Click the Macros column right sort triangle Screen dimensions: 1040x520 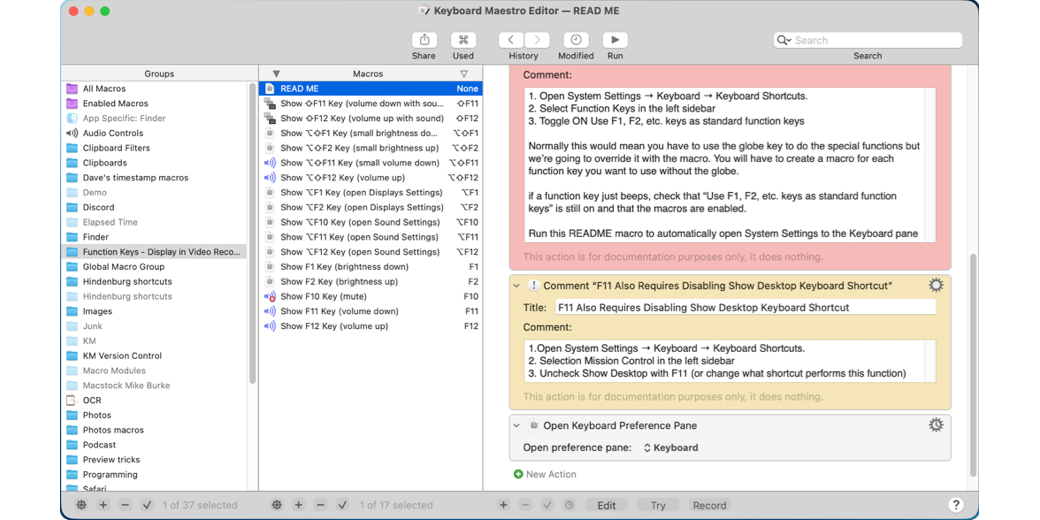[x=464, y=74]
